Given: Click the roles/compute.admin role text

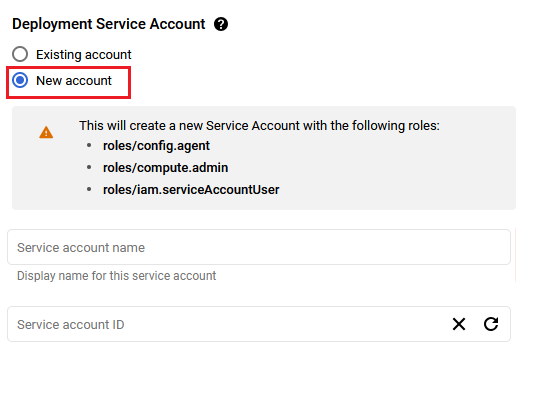Looking at the screenshot, I should (165, 168).
